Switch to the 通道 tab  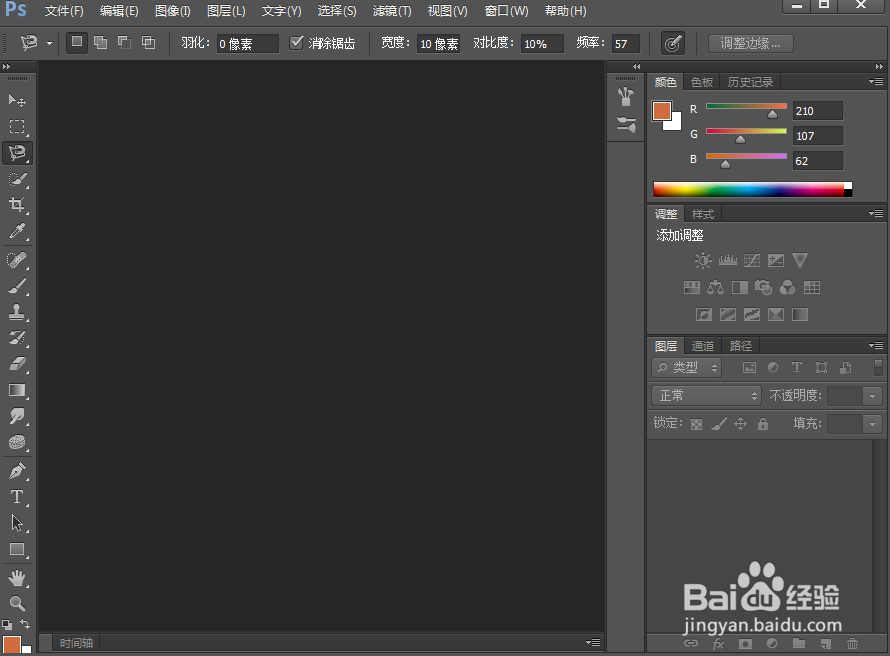[x=703, y=346]
